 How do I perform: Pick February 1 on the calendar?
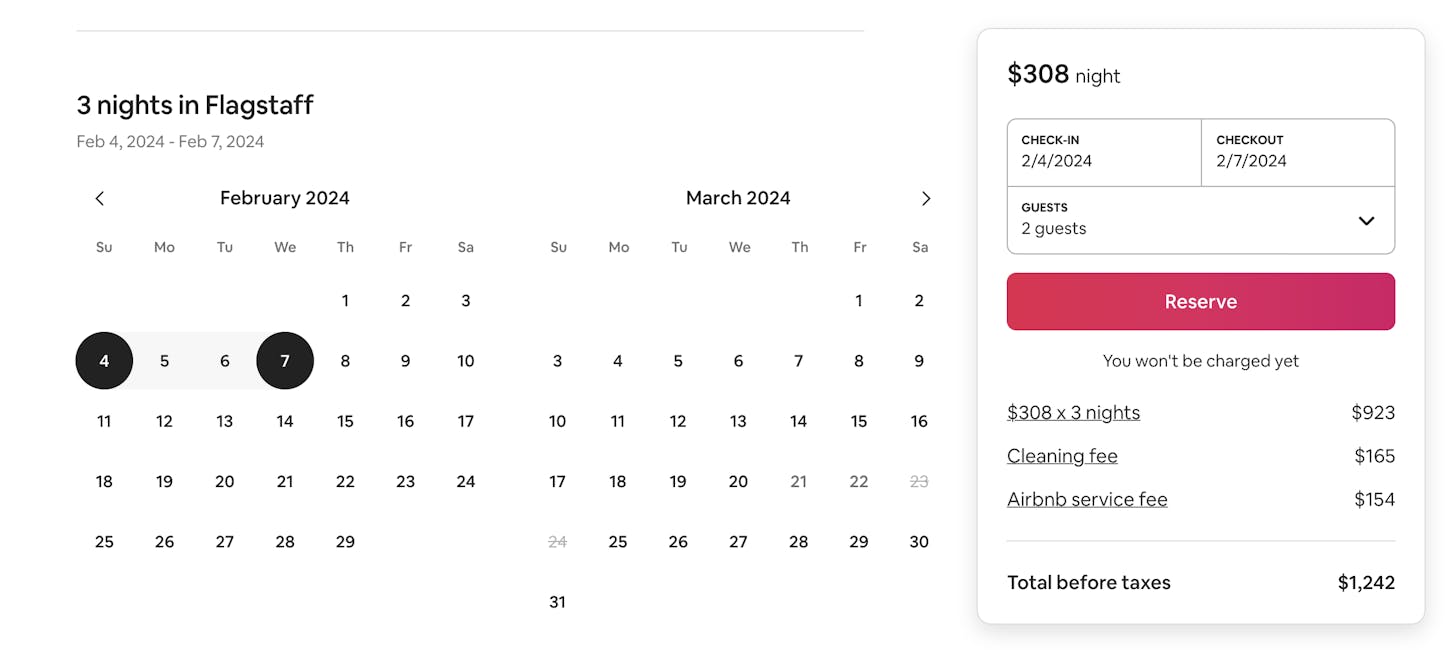345,300
